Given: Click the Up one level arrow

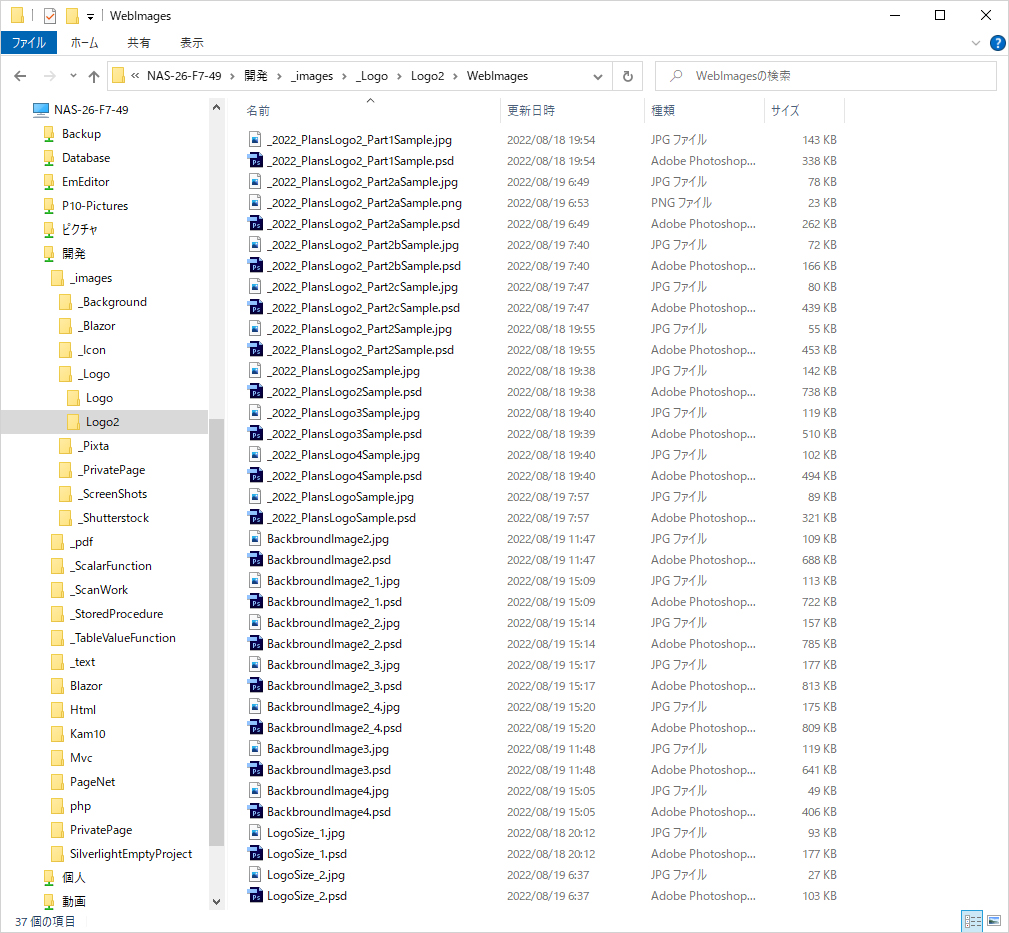Looking at the screenshot, I should coord(94,76).
